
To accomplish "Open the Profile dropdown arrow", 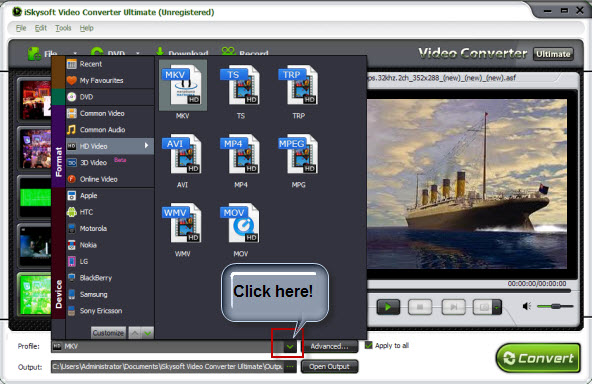I will pos(290,346).
